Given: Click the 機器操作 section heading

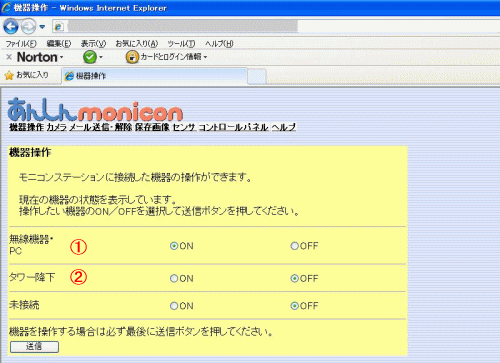Looking at the screenshot, I should (30, 153).
